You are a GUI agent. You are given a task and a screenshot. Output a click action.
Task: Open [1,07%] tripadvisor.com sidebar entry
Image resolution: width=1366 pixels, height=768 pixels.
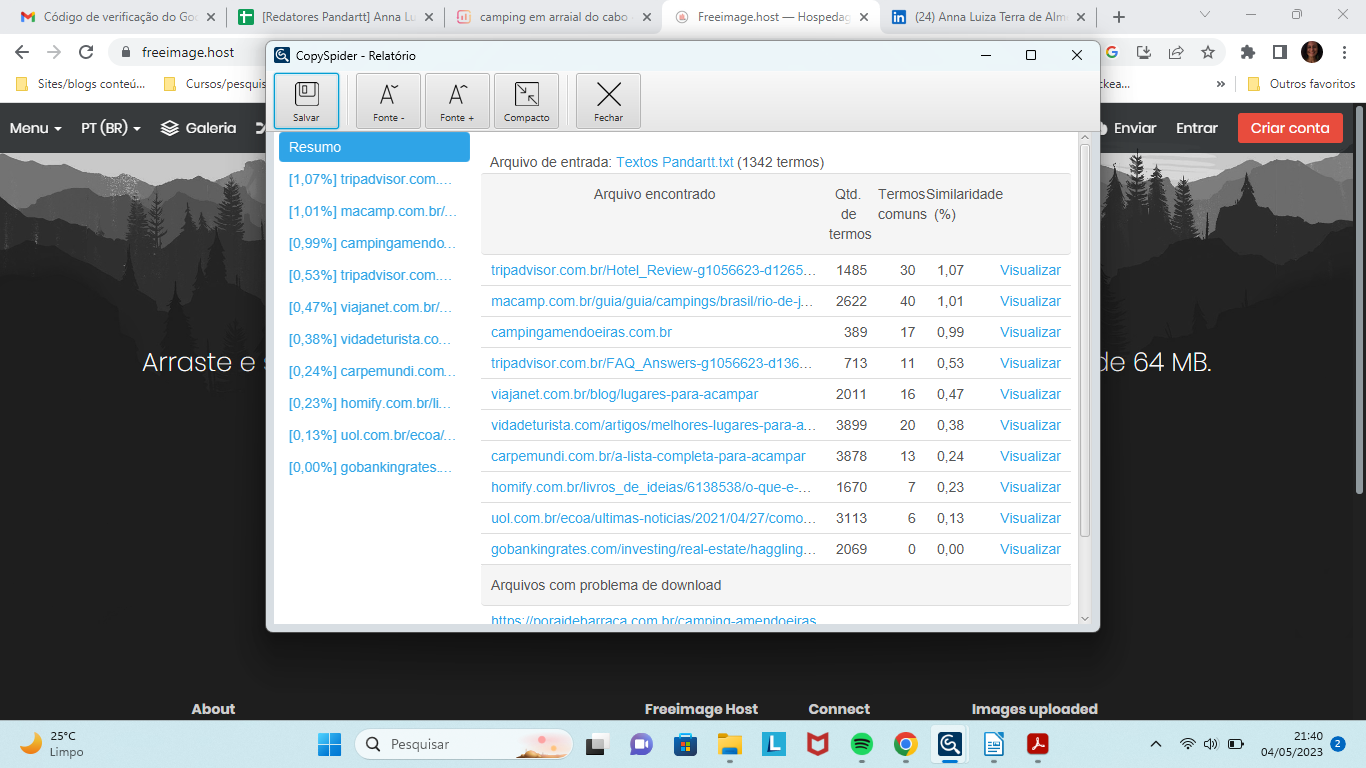(x=371, y=179)
